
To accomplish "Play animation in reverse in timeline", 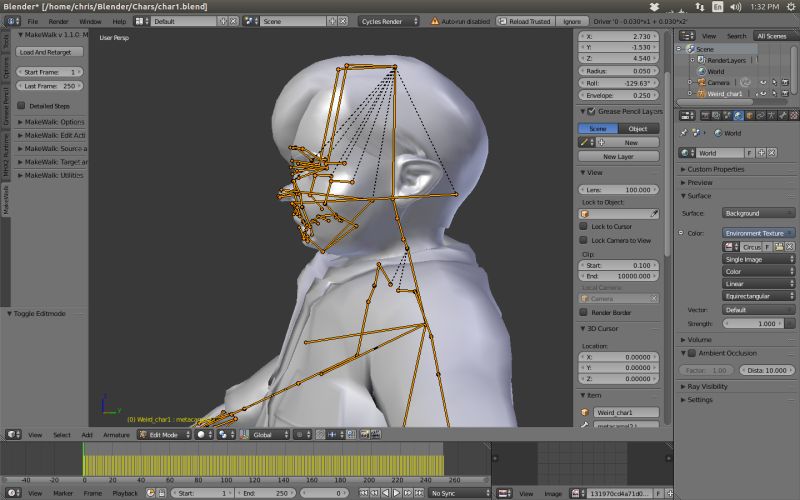I will [x=386, y=493].
